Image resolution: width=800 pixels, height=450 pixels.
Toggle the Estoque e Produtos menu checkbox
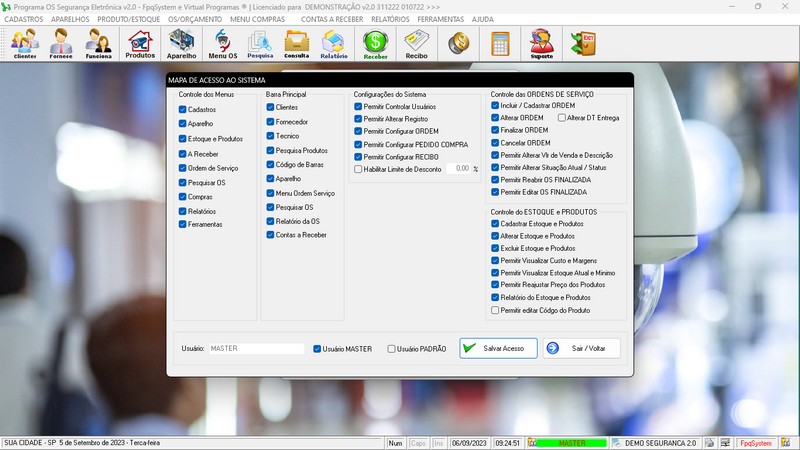point(182,138)
